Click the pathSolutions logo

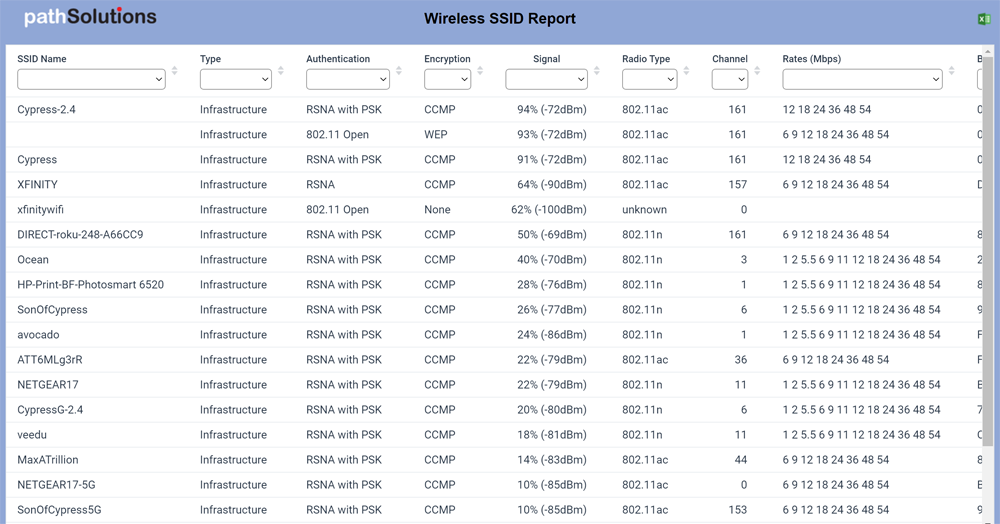[90, 17]
